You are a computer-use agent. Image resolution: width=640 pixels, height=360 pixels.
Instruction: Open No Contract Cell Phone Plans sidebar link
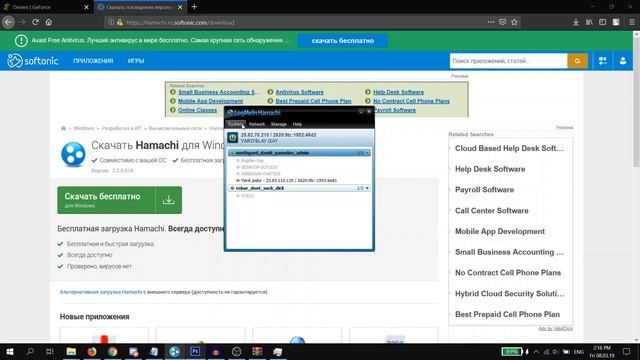[508, 273]
